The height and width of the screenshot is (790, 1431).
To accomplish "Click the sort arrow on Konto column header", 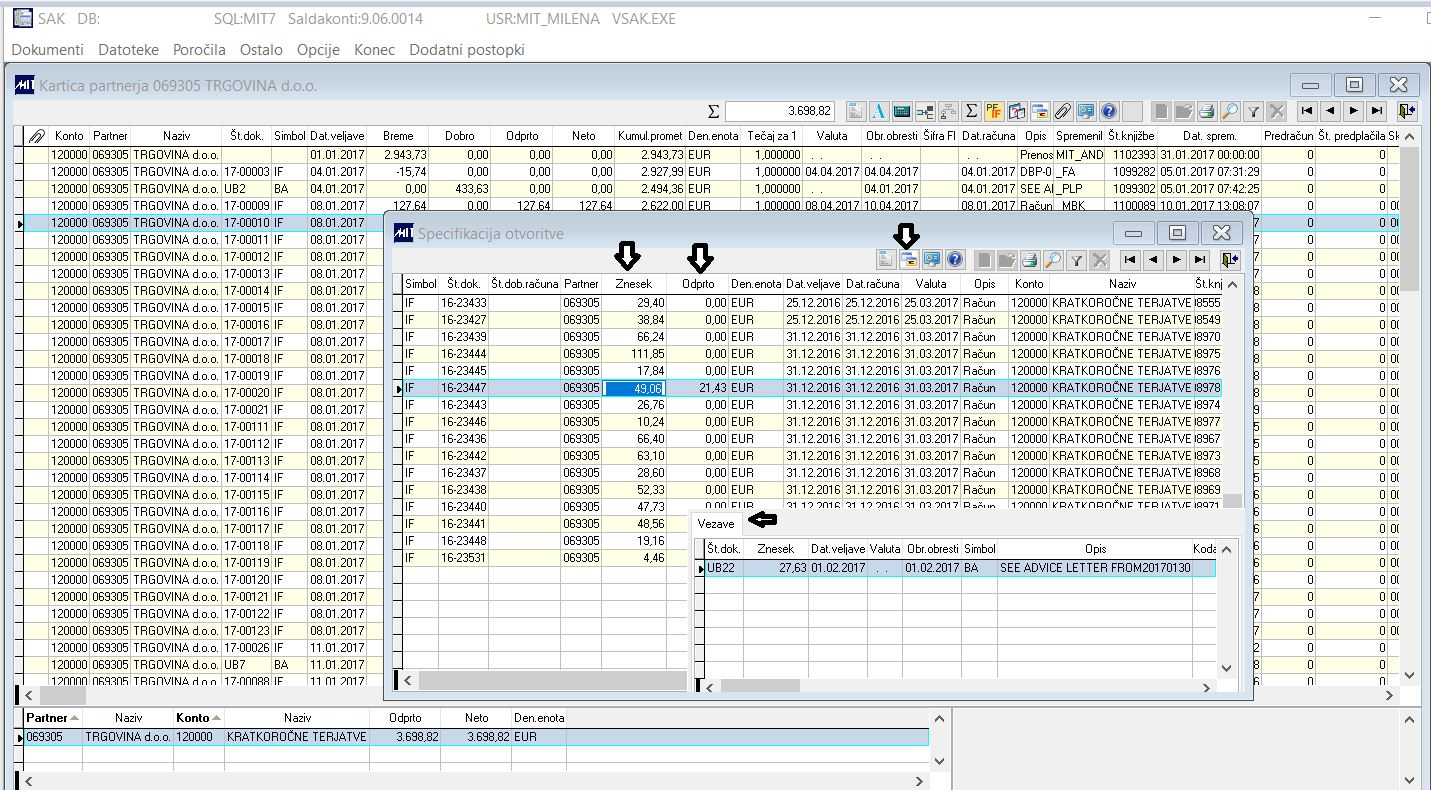I will point(217,718).
